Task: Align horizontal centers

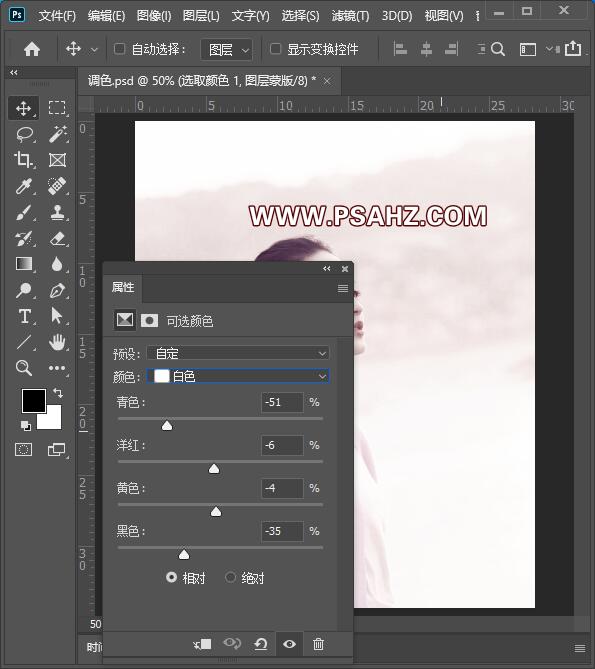Action: pos(426,49)
